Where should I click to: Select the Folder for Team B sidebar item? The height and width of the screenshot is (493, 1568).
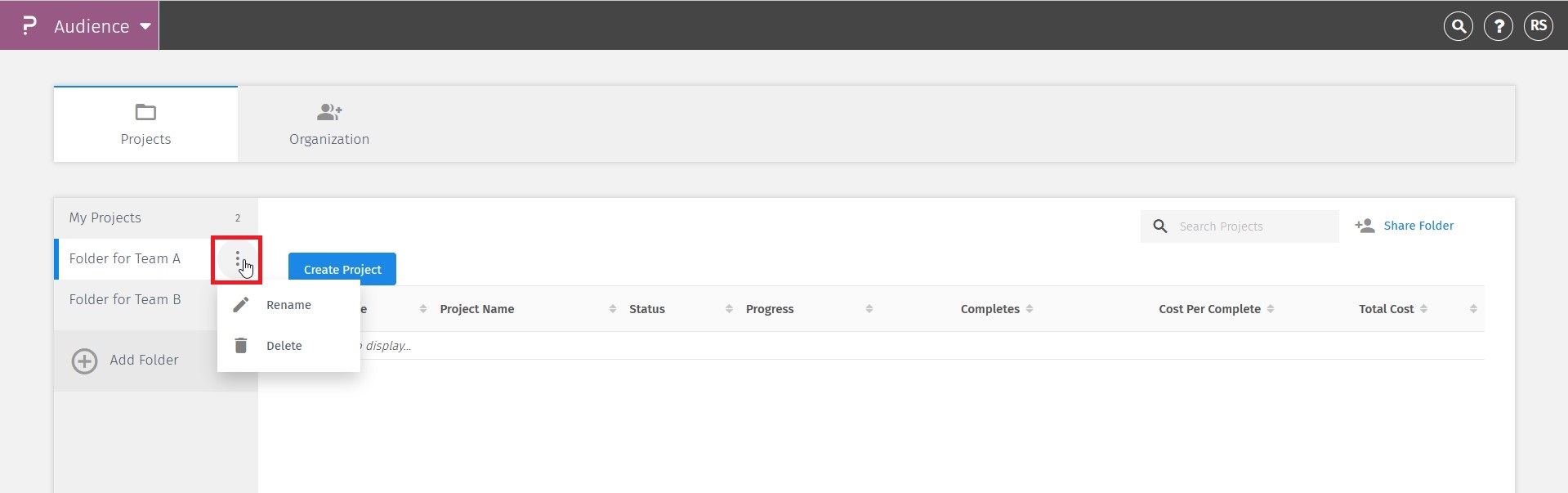pos(125,299)
